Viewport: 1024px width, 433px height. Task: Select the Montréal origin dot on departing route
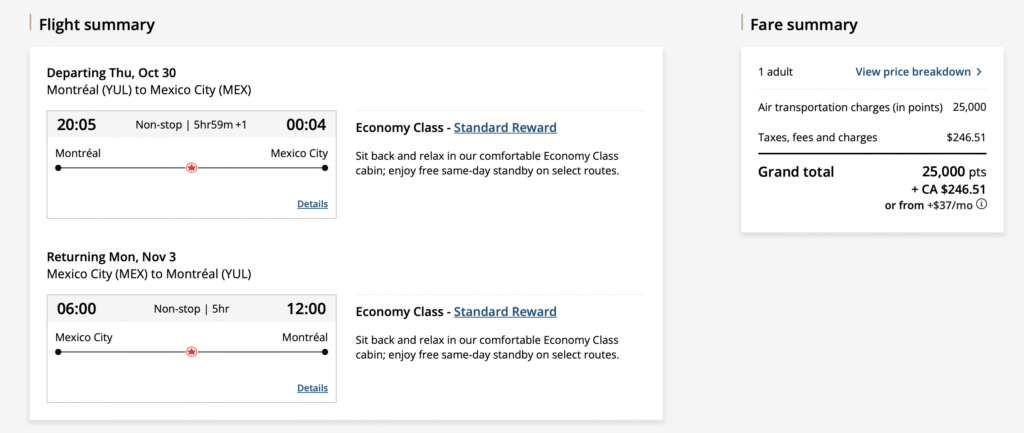pos(58,168)
